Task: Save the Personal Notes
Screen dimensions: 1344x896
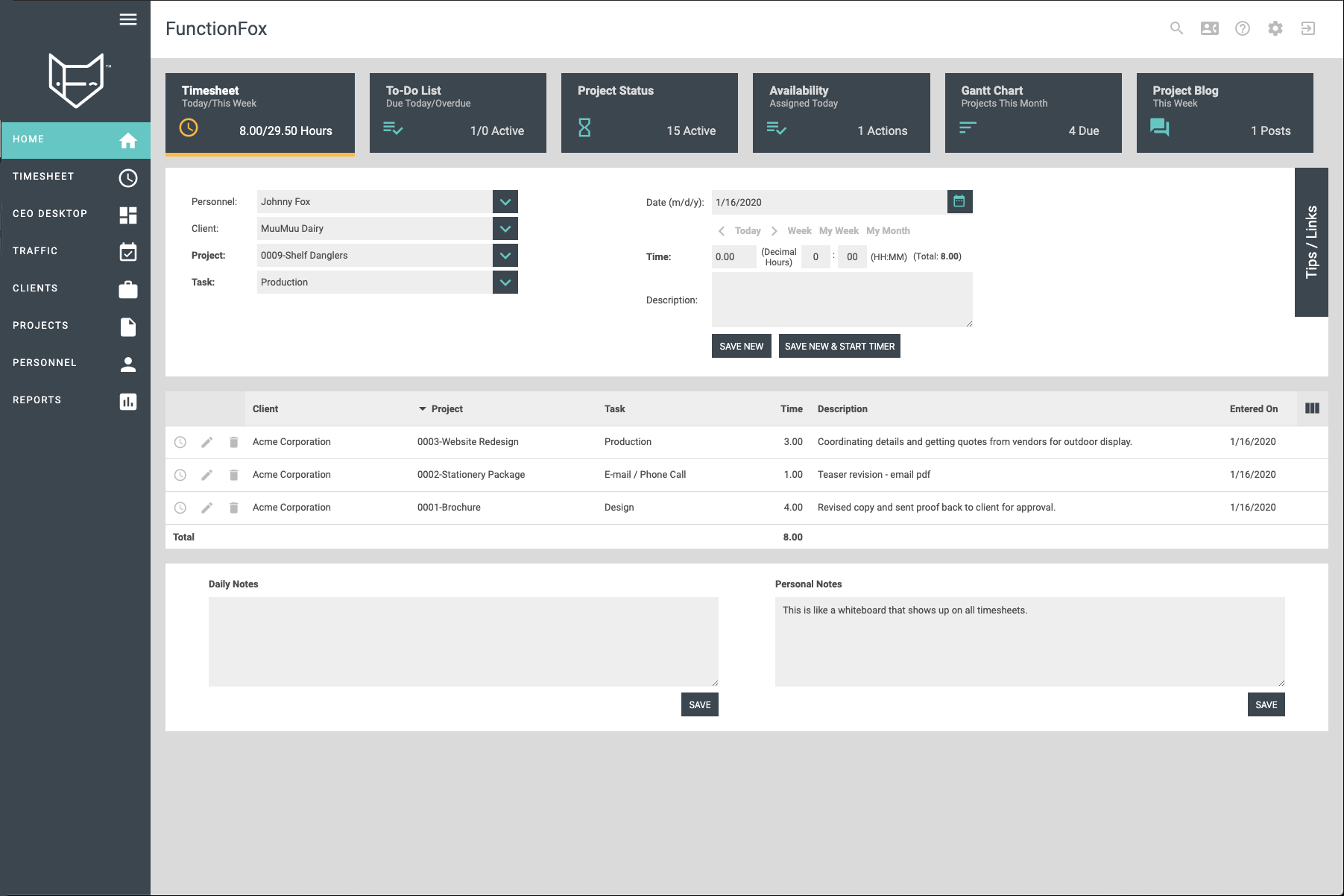Action: [1266, 704]
